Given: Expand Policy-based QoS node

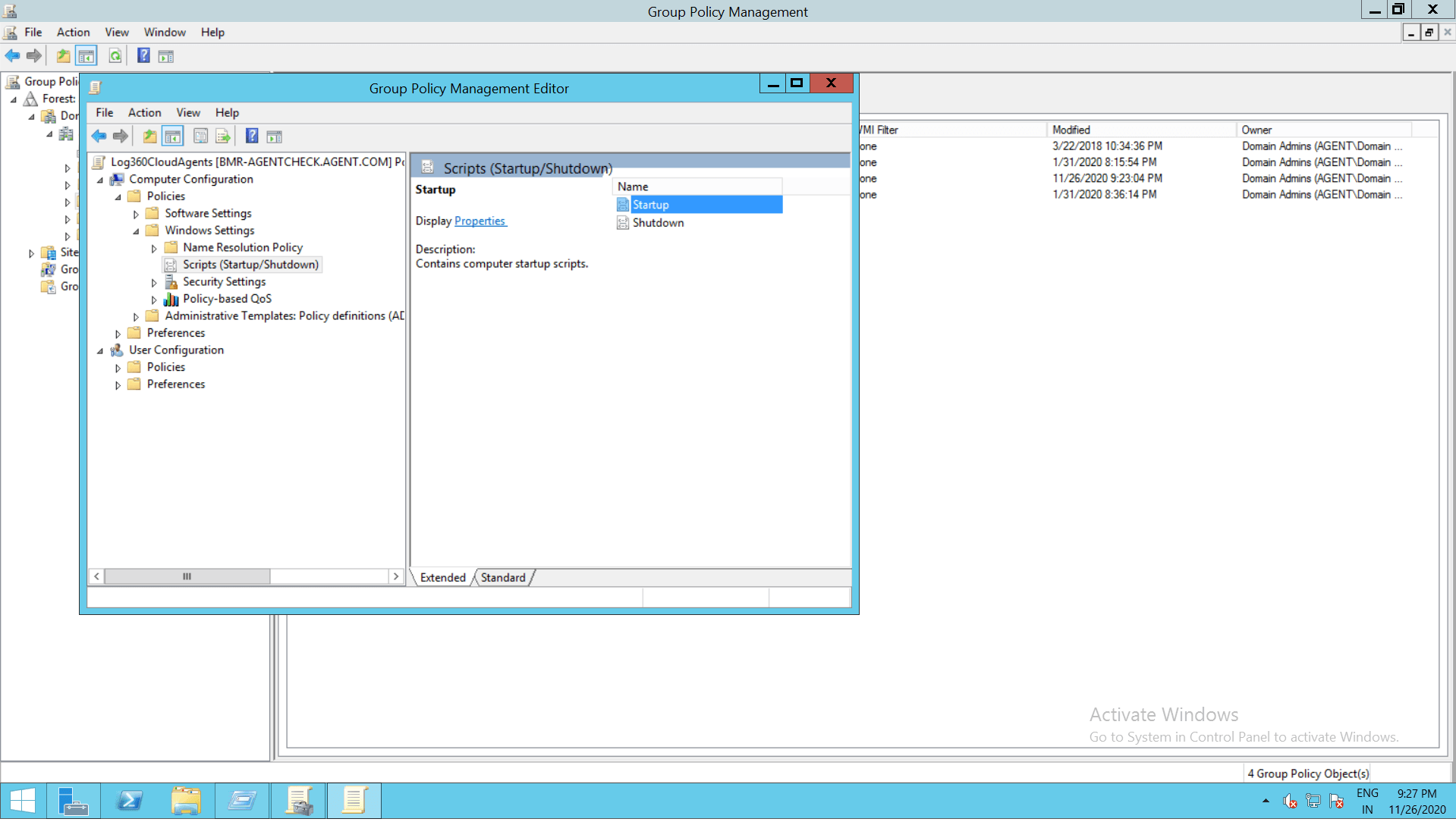Looking at the screenshot, I should [x=154, y=300].
